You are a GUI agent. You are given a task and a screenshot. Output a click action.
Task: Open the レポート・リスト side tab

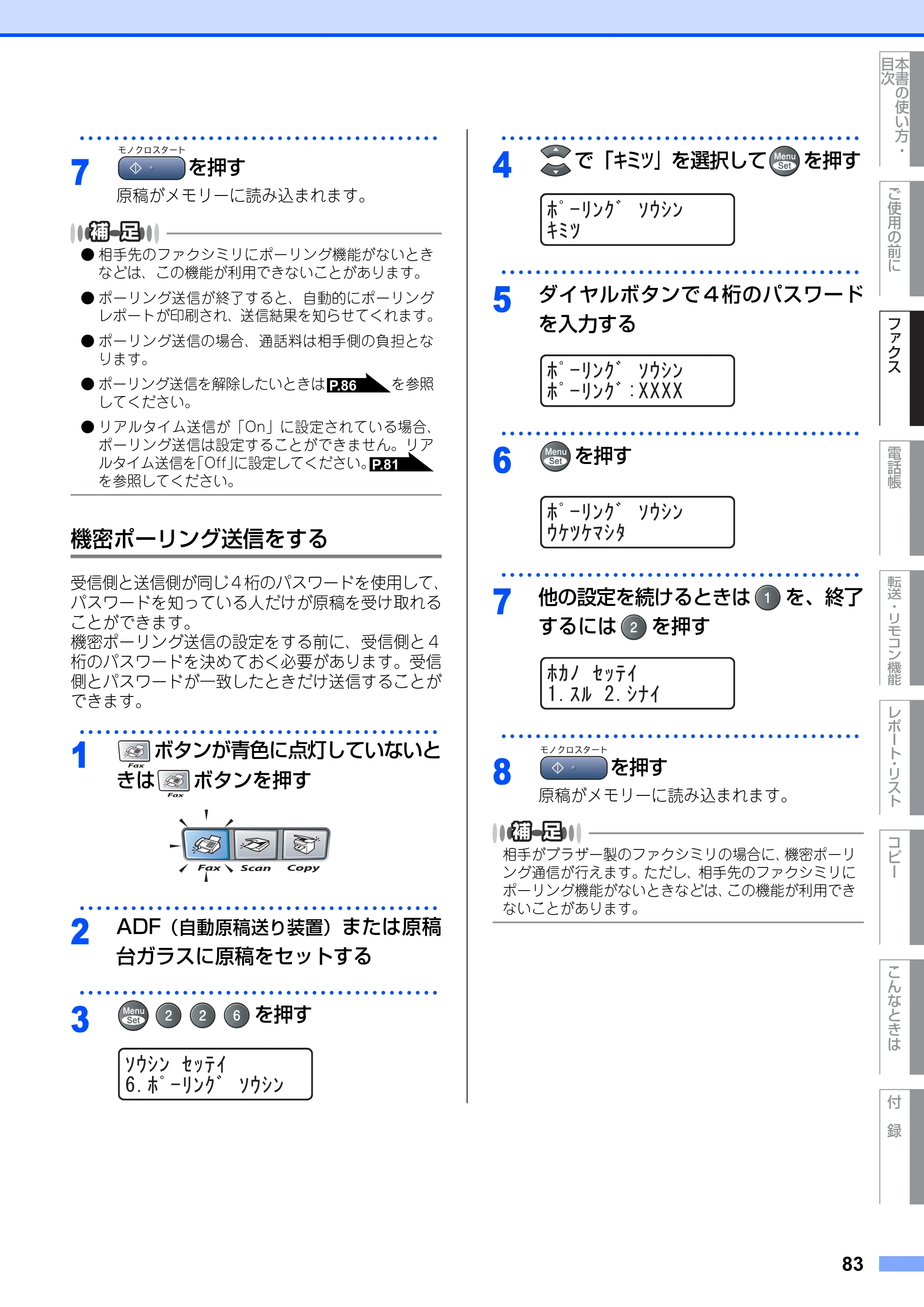pos(901,757)
